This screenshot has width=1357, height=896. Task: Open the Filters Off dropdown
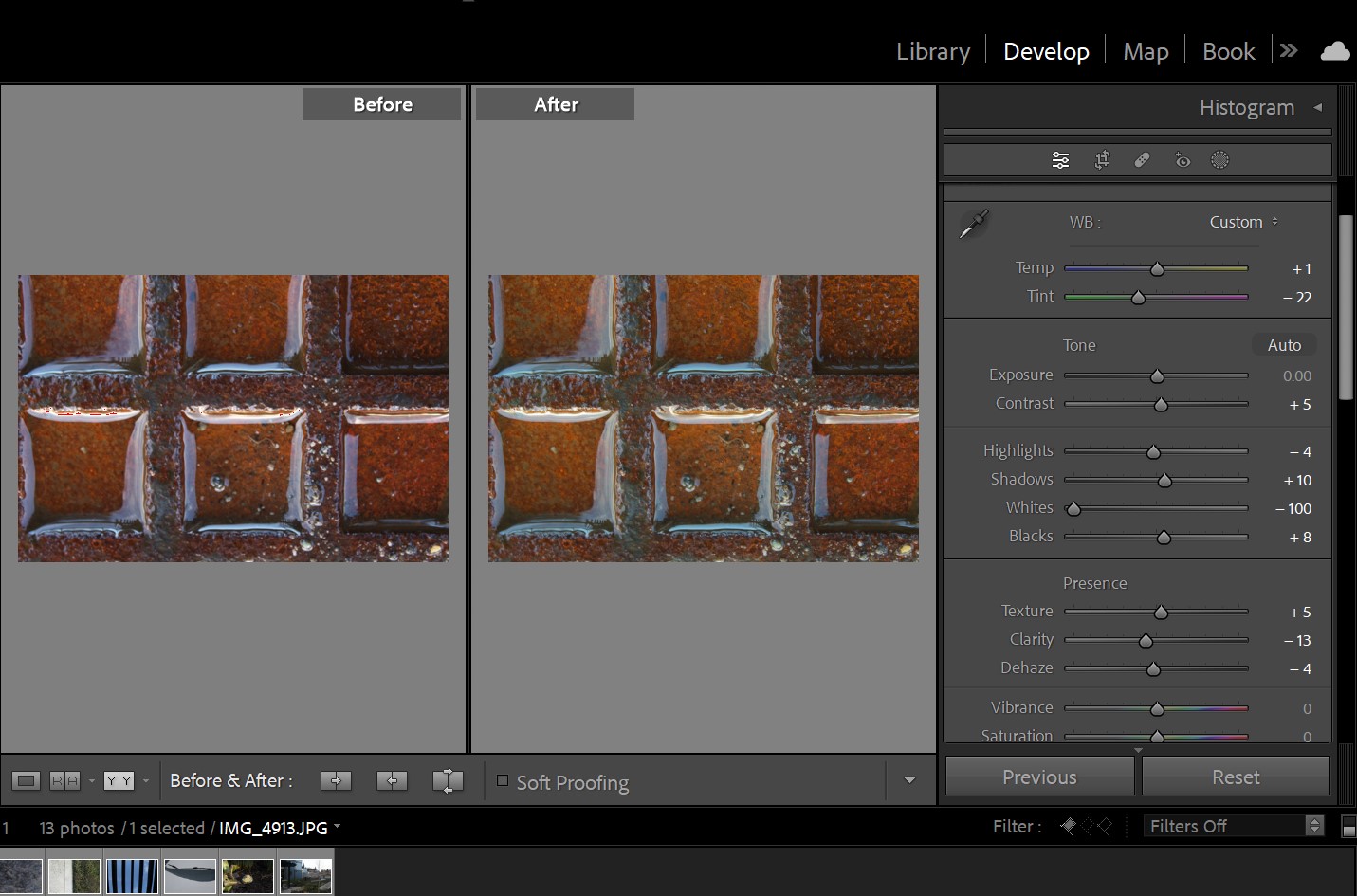pyautogui.click(x=1233, y=826)
